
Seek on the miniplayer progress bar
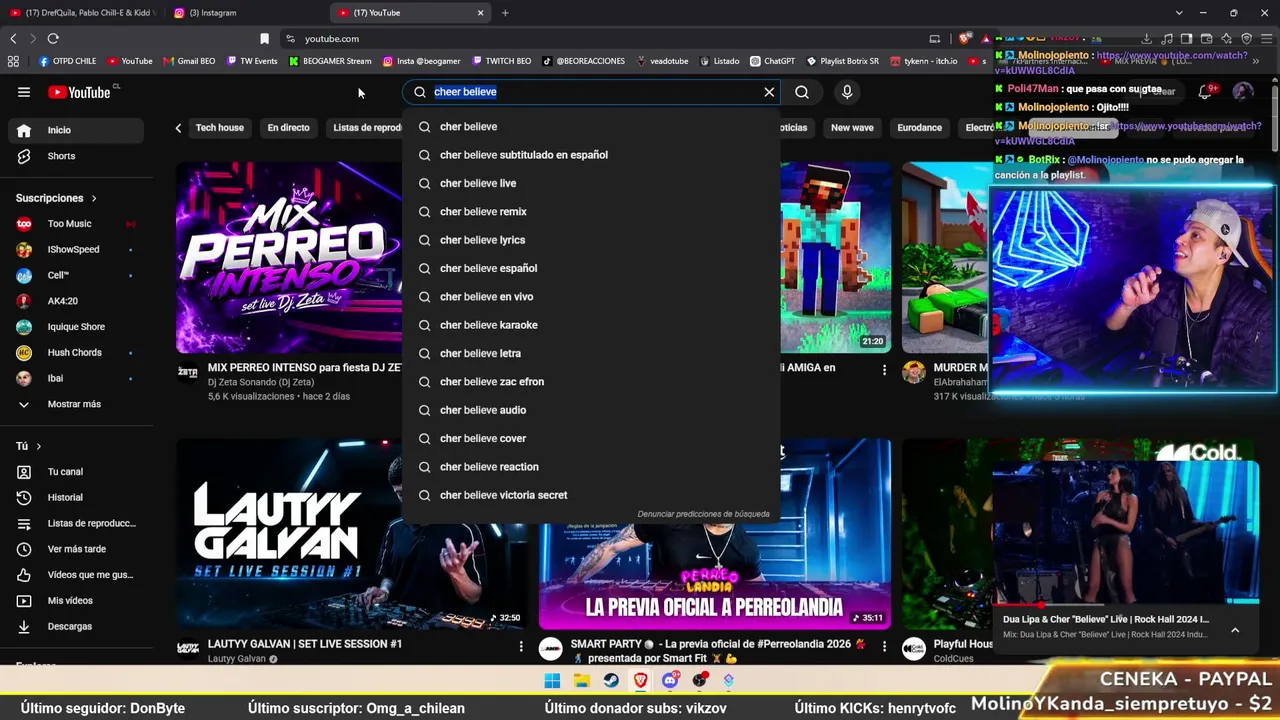[x=1126, y=605]
